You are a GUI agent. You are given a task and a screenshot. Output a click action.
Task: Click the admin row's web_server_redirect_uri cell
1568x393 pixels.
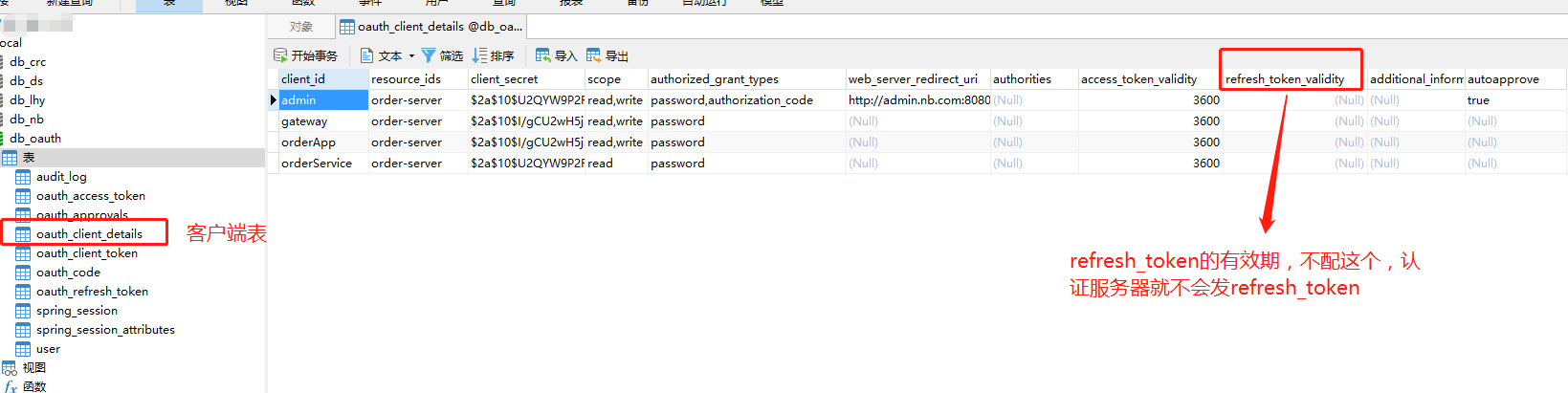pyautogui.click(x=917, y=100)
